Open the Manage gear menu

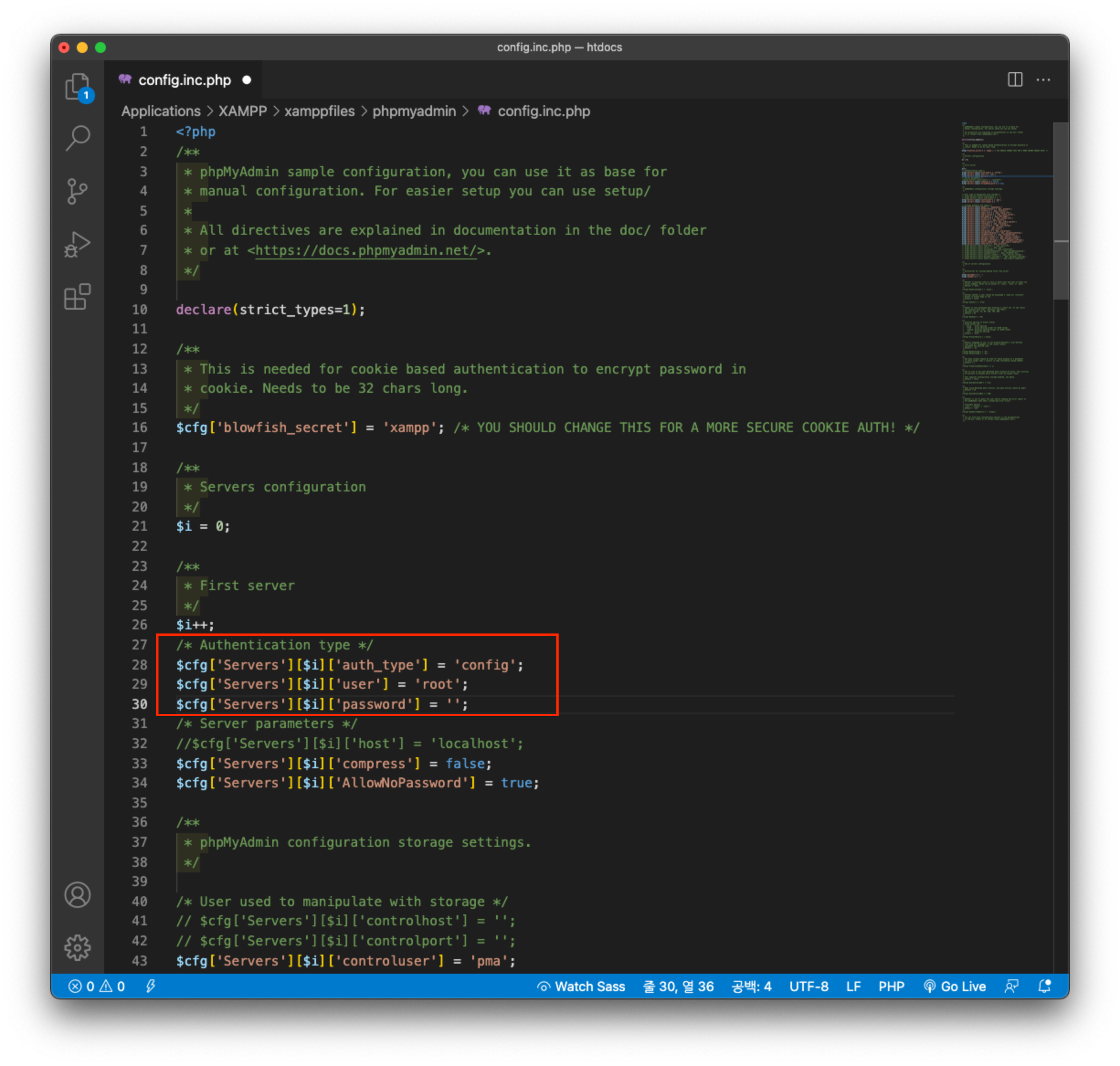[77, 947]
